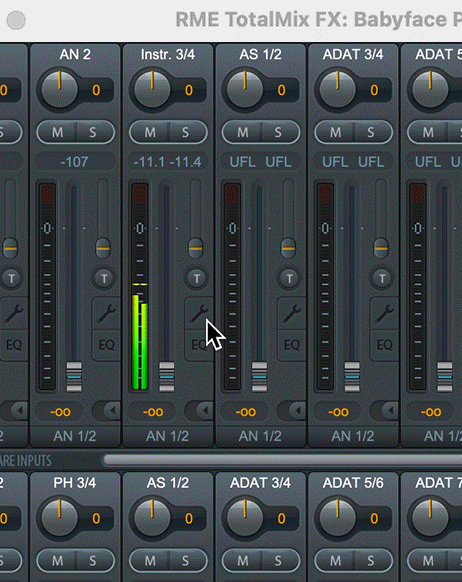Click the Instr. 3/4 volume fader

point(167,377)
